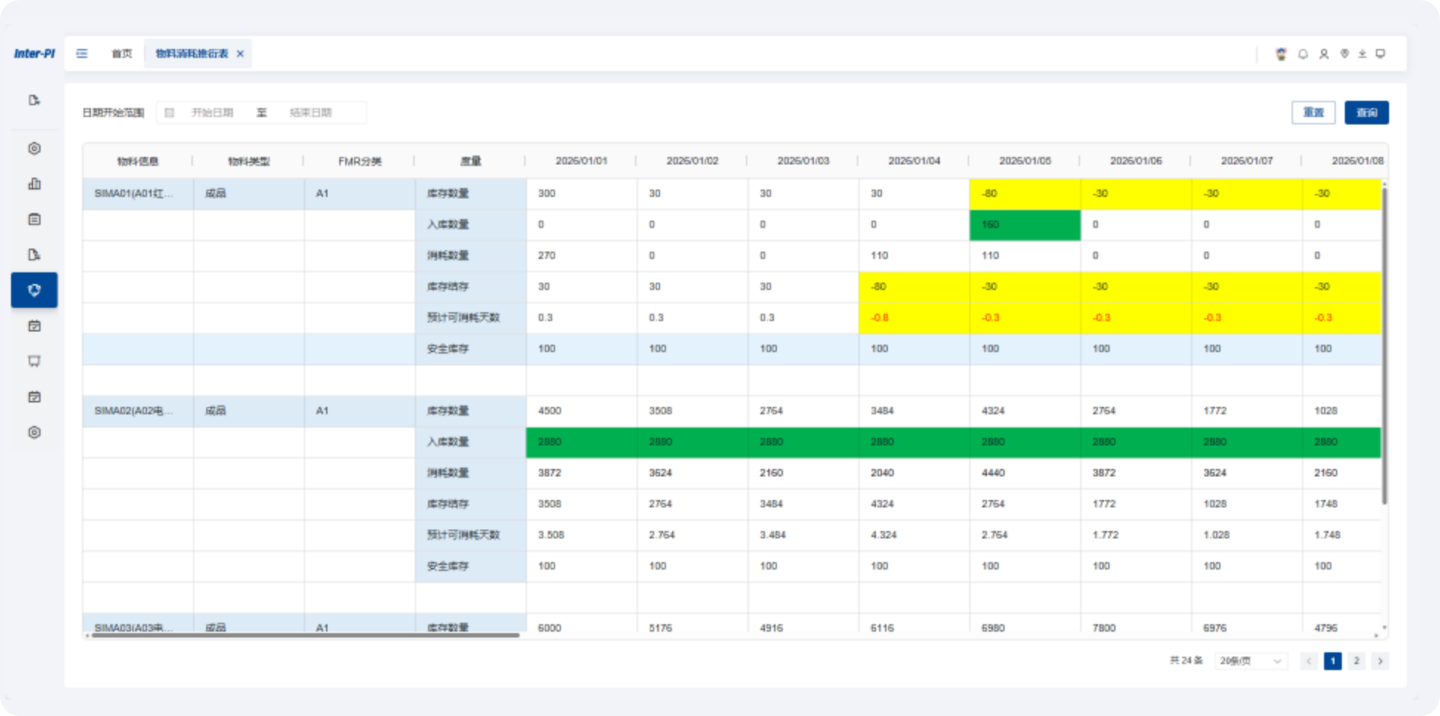
Task: Click the horizontal scrollbar beneath the table
Action: (306, 635)
